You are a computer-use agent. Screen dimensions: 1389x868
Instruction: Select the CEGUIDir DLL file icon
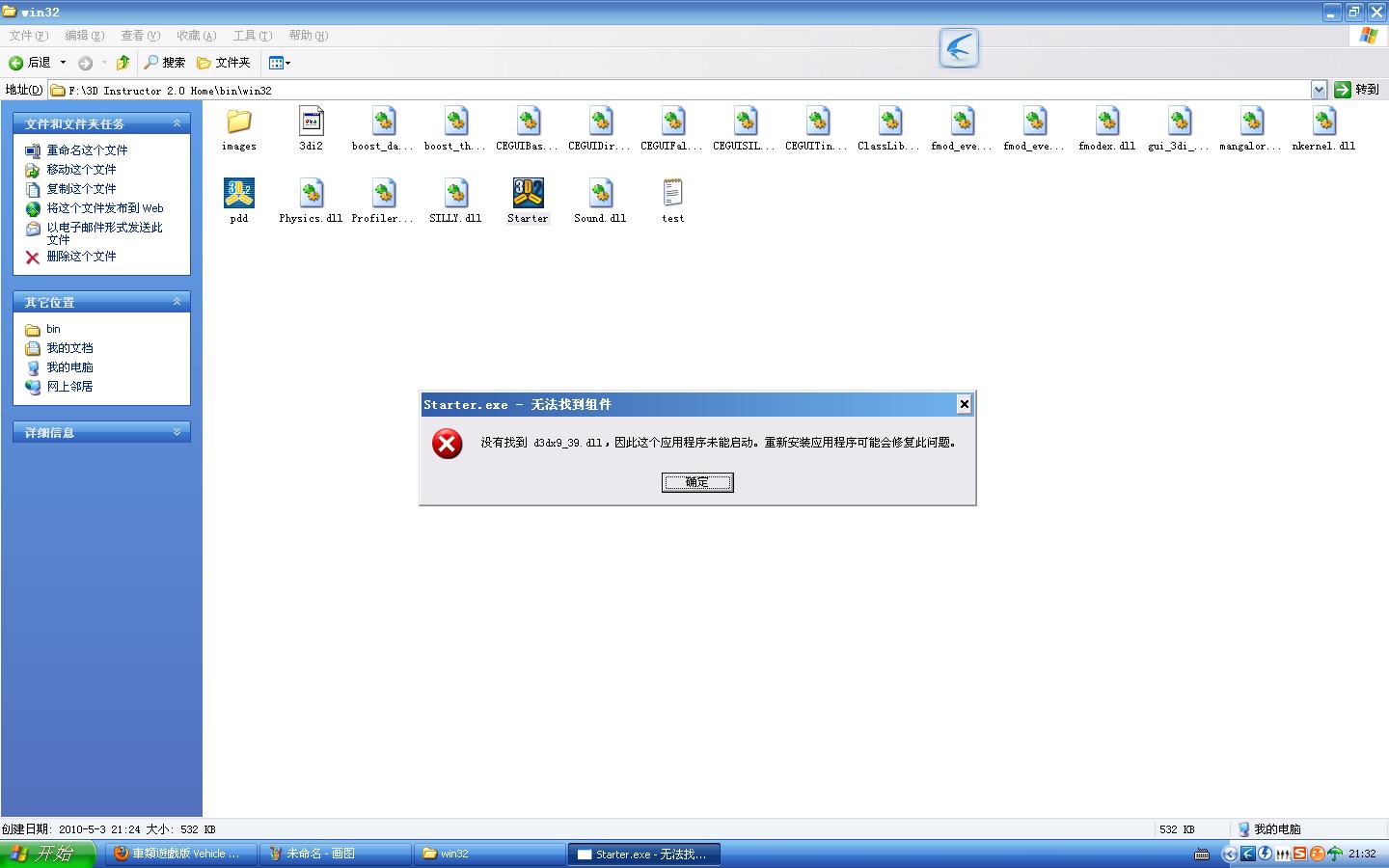[x=600, y=122]
